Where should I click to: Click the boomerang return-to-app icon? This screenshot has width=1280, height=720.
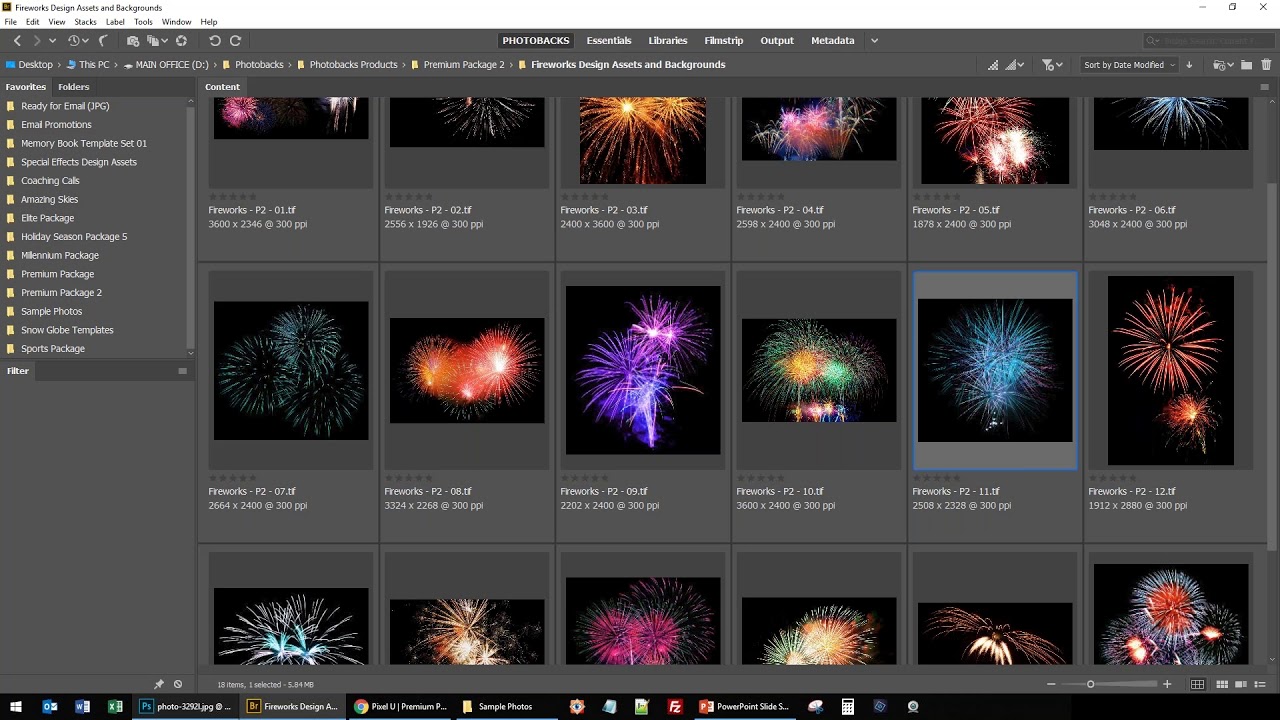tap(103, 41)
